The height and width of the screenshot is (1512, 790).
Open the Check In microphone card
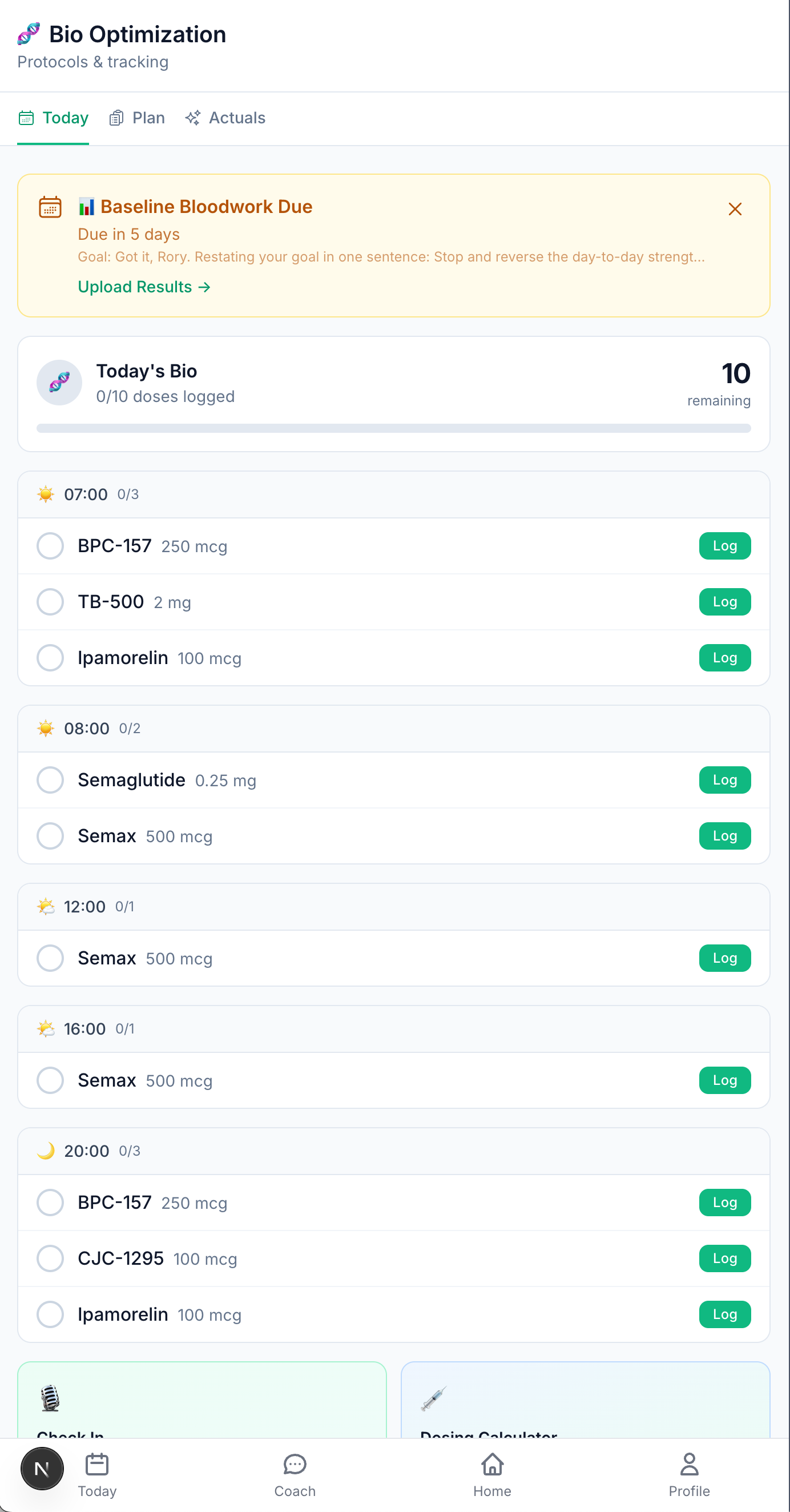point(201,1403)
